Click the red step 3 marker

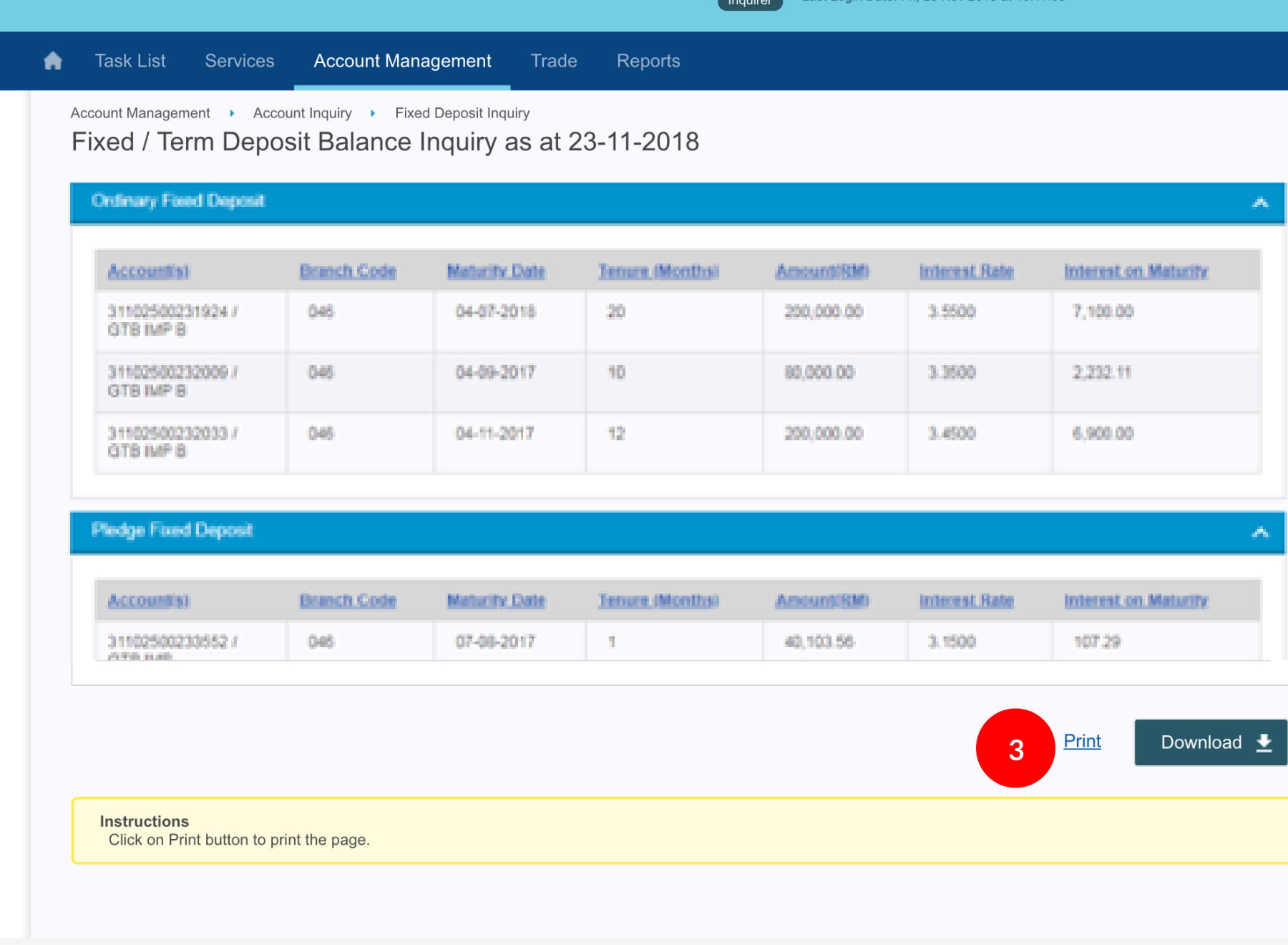click(x=1015, y=749)
